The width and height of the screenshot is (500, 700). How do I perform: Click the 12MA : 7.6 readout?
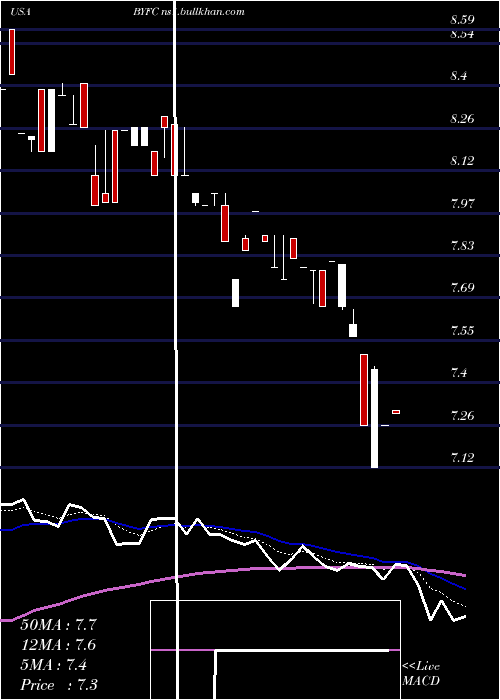pyautogui.click(x=58, y=645)
